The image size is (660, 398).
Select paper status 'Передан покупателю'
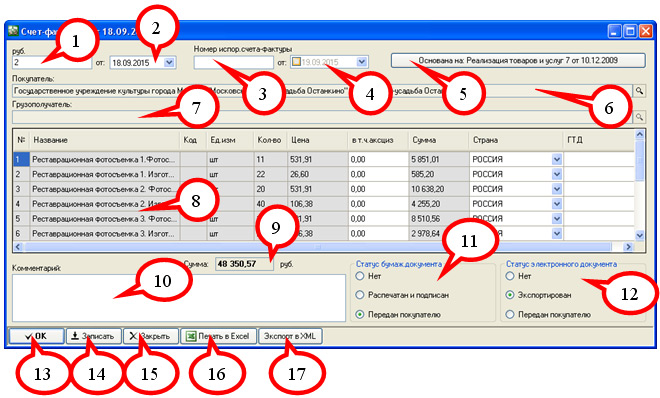click(359, 314)
